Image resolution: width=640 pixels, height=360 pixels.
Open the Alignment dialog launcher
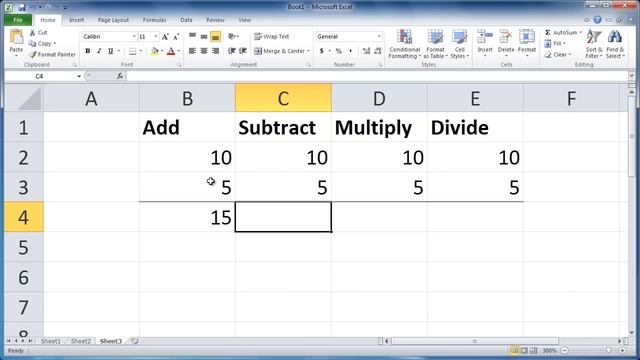point(309,65)
